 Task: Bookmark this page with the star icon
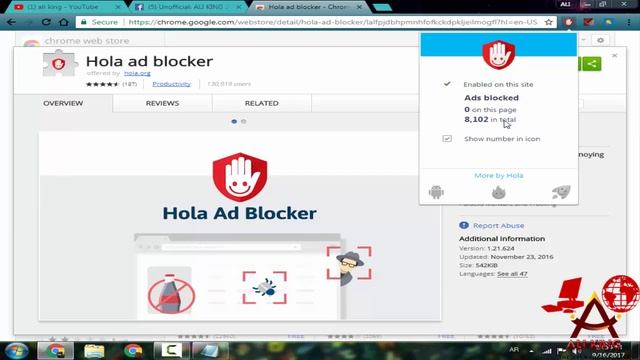point(549,22)
